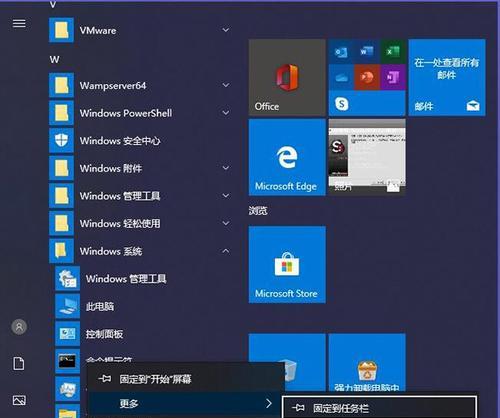Click the W letter group header
The image size is (500, 418).
(x=55, y=60)
